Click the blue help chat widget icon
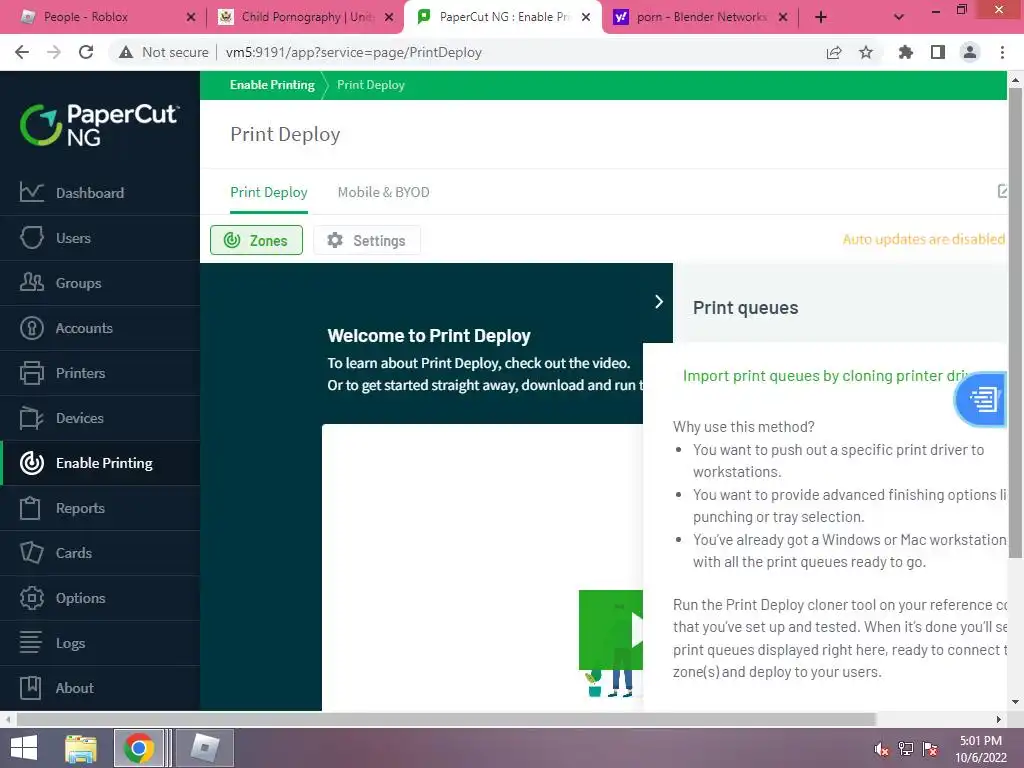 click(980, 399)
